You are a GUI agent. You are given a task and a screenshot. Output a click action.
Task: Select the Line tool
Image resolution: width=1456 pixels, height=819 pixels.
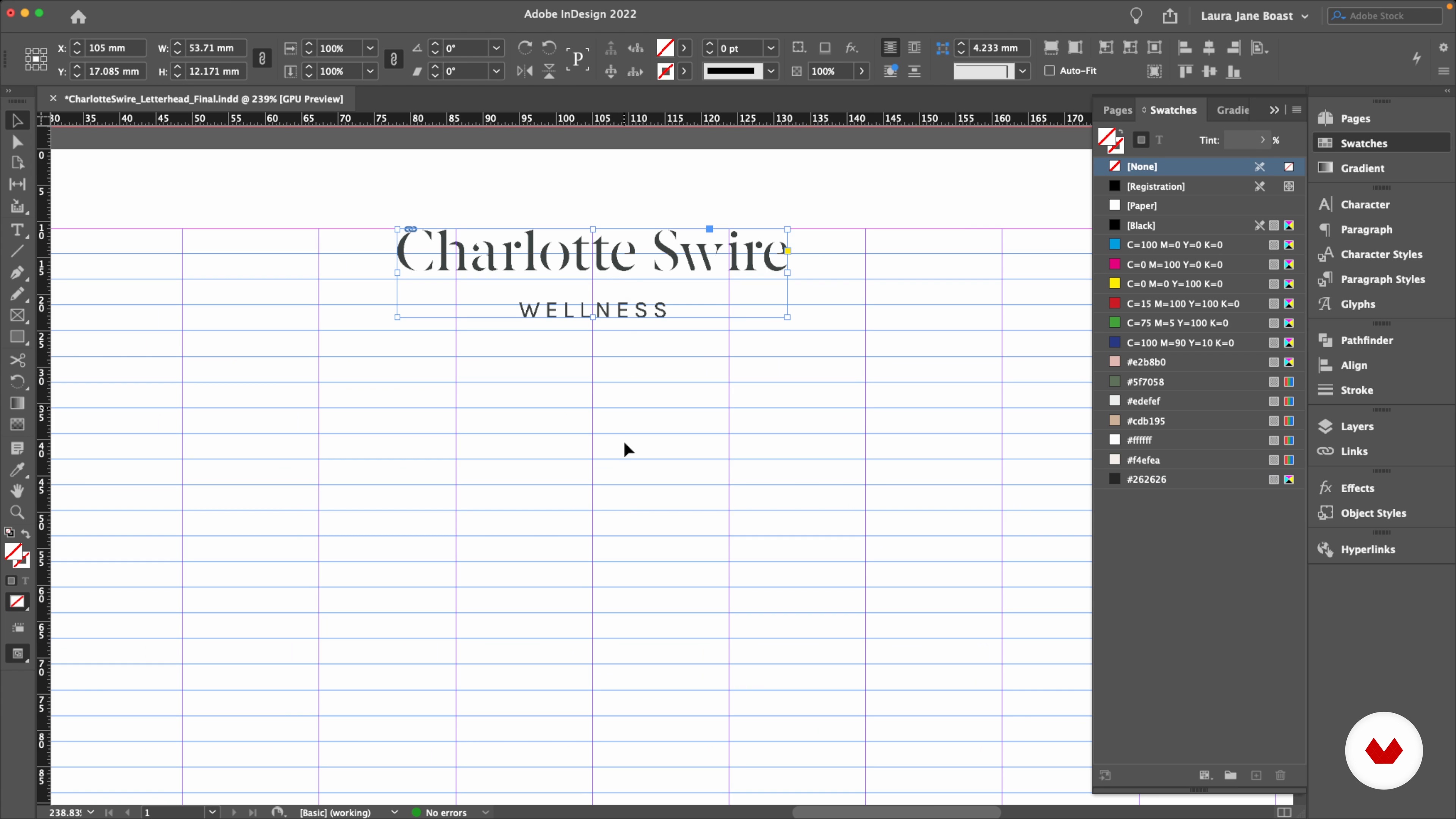[x=17, y=251]
